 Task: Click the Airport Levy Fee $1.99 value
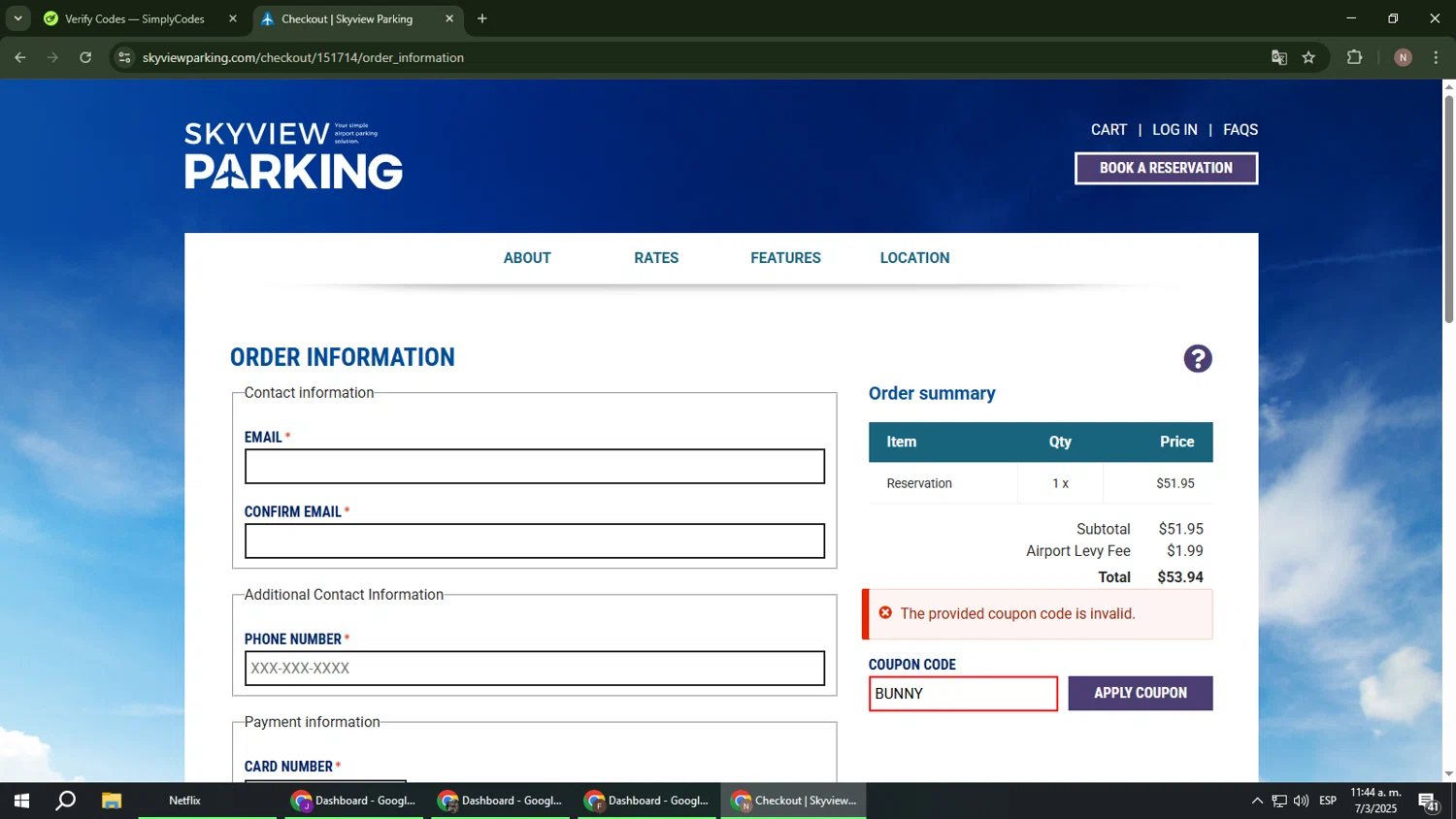1185,551
